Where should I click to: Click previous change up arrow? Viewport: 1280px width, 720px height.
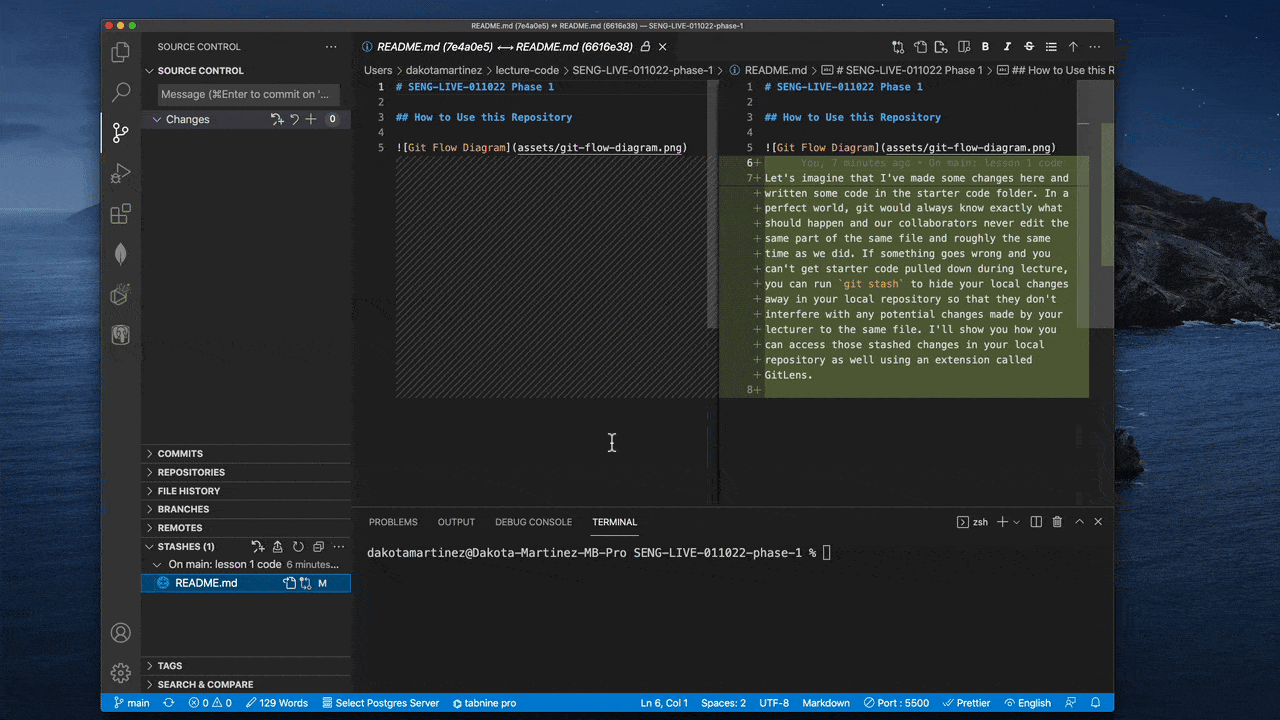click(1073, 47)
